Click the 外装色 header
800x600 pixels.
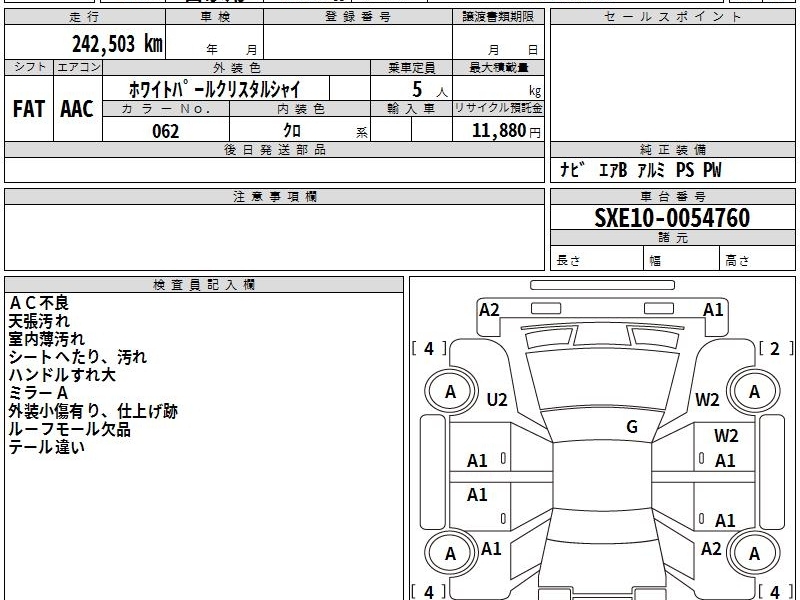click(237, 67)
